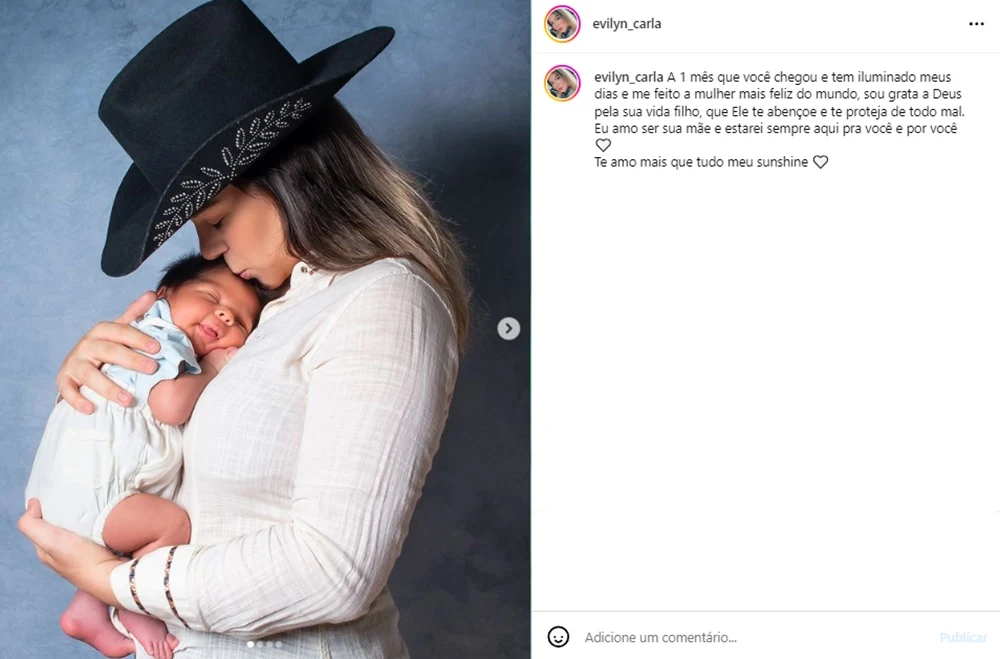Click the mother and baby photo

point(265,329)
